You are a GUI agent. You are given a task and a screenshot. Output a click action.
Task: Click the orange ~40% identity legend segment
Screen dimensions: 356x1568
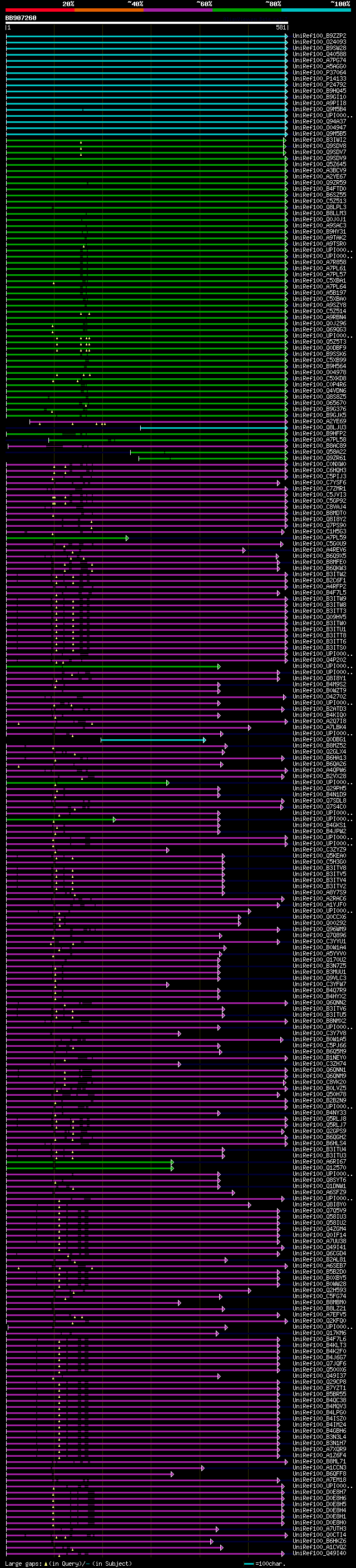tap(109, 10)
